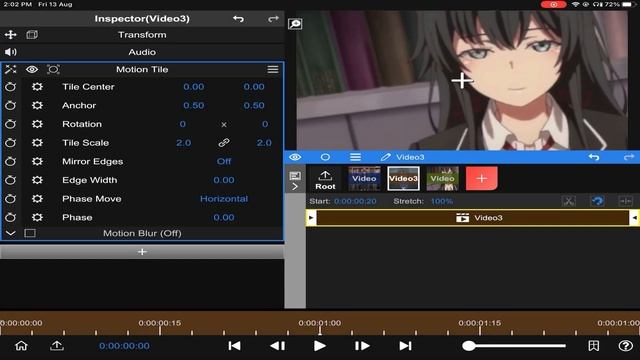Open gear options for Phase Move

(x=37, y=199)
